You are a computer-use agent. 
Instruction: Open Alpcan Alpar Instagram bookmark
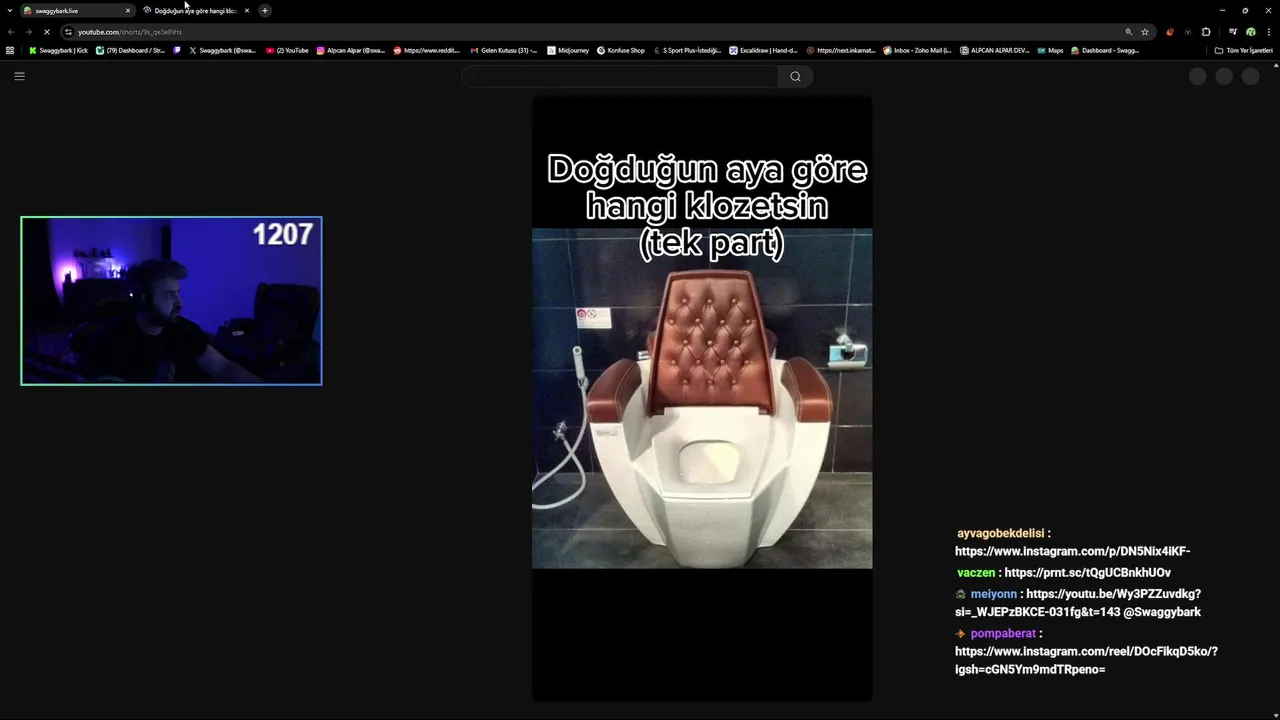(350, 50)
